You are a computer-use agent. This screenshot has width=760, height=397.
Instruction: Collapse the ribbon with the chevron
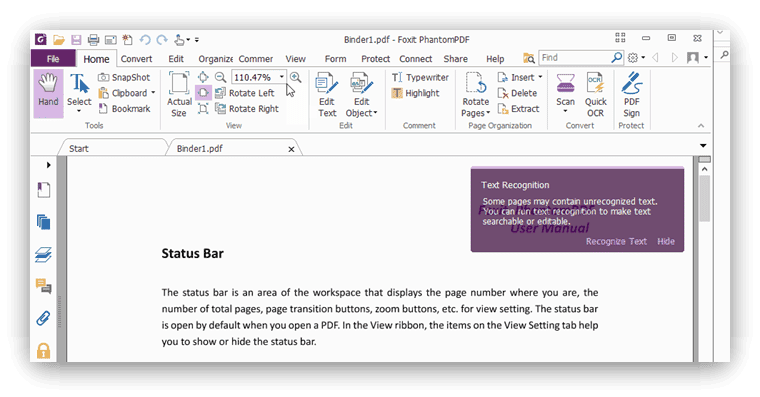tap(701, 126)
